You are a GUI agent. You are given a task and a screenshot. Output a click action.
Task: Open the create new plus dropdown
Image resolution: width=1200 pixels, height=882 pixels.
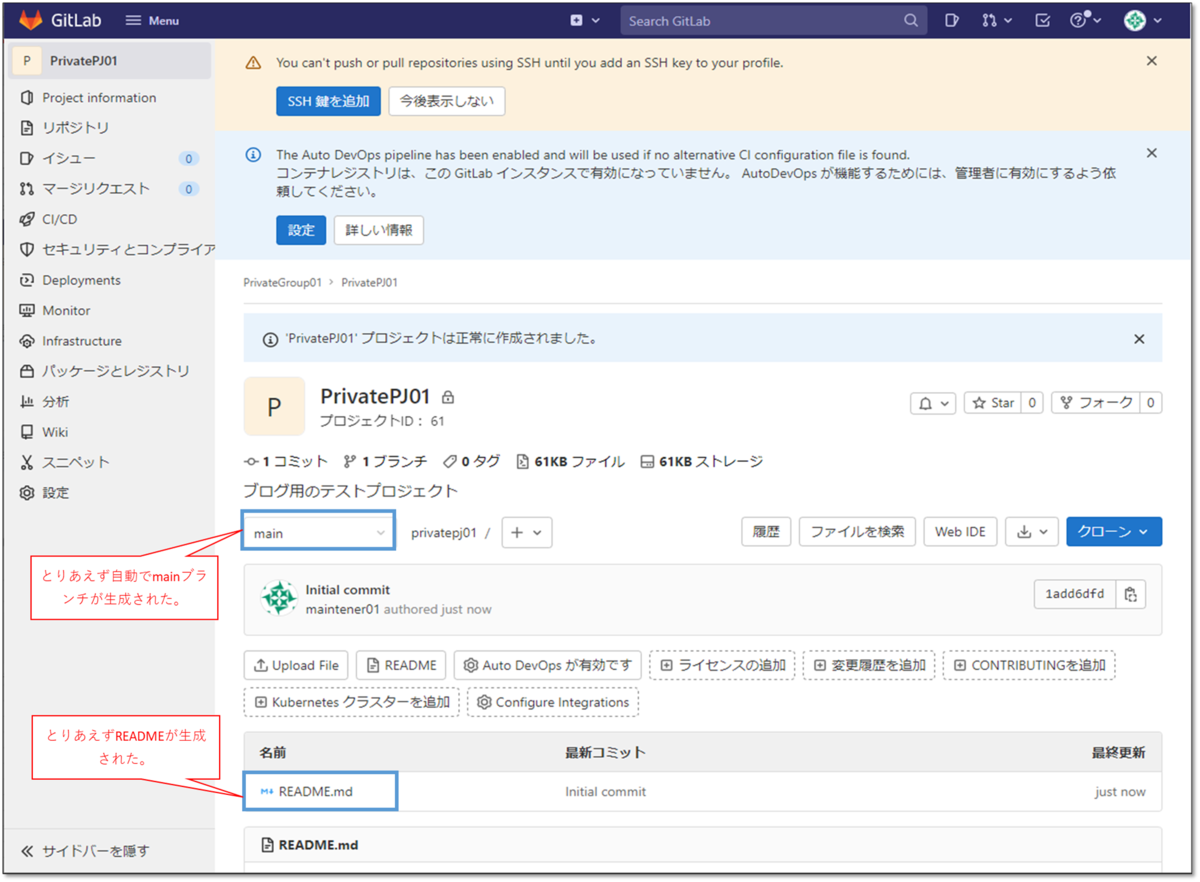coord(585,20)
